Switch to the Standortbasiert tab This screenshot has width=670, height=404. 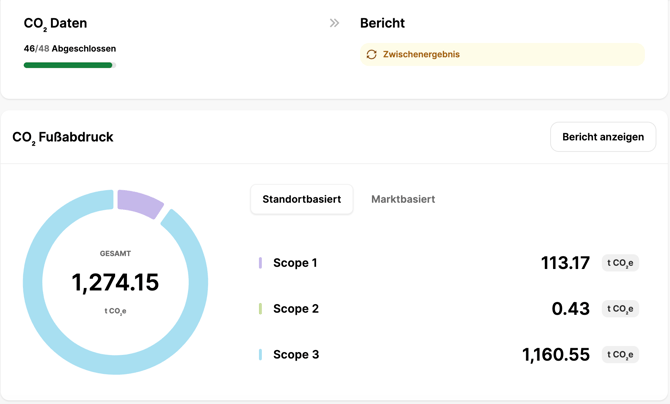click(x=301, y=199)
